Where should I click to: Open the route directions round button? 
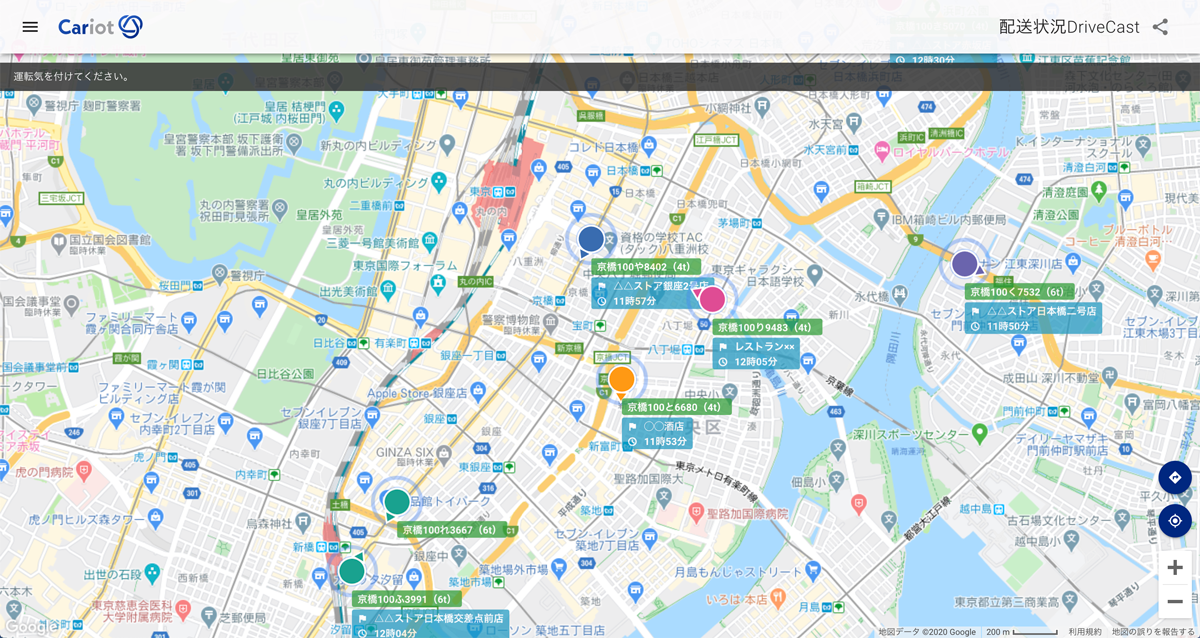tap(1175, 477)
